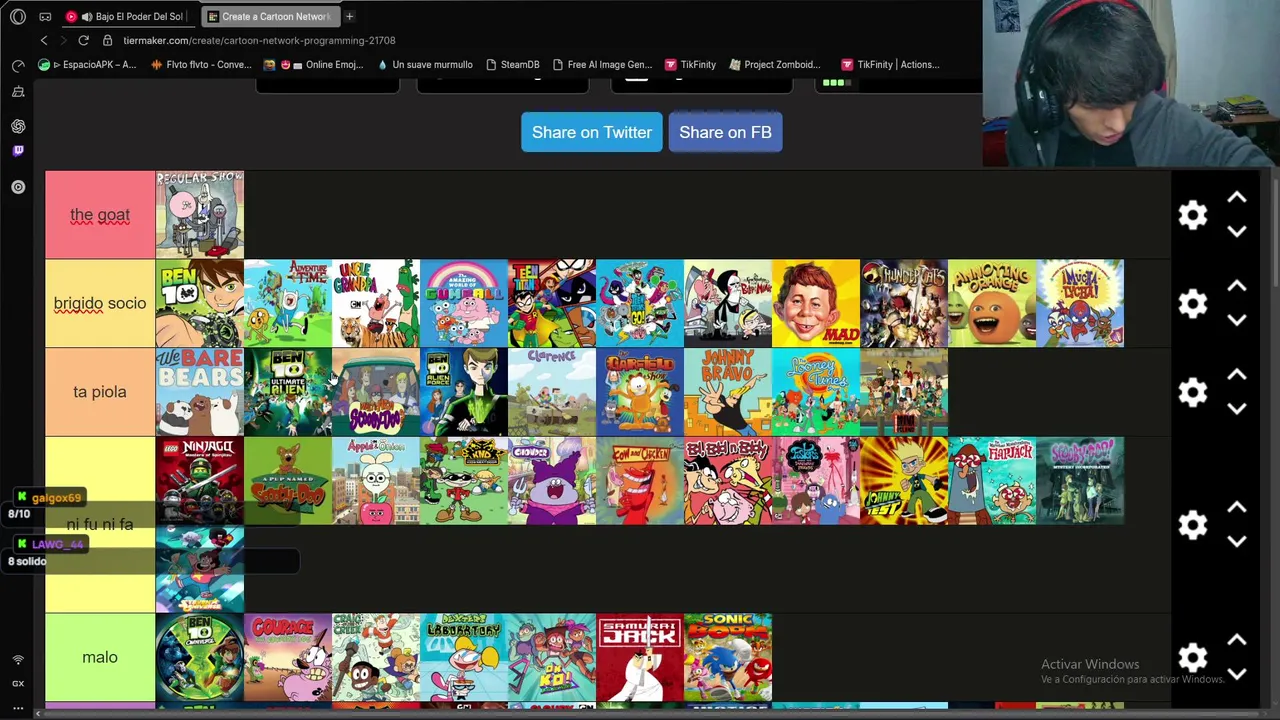1280x720 pixels.
Task: Open EspacioAPK bookmark
Action: pyautogui.click(x=87, y=64)
